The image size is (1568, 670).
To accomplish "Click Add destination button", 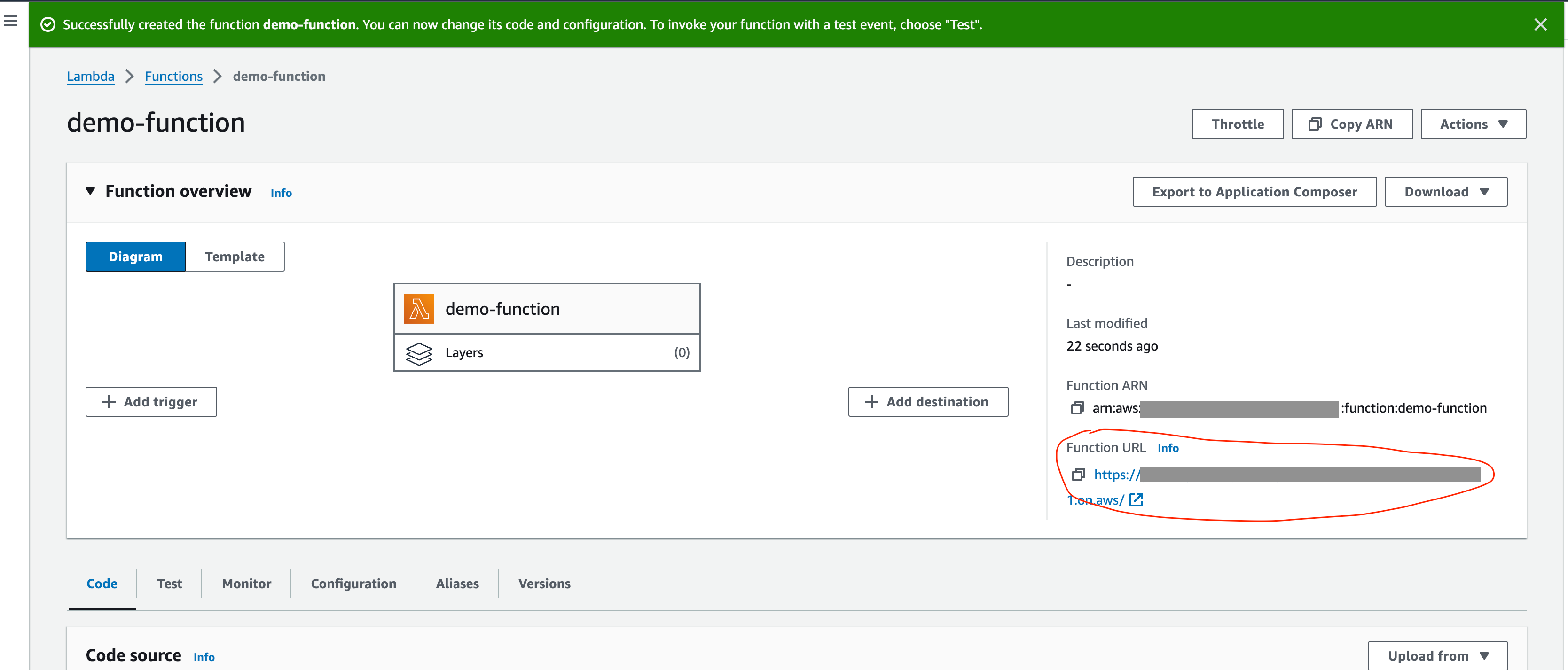I will tap(928, 402).
